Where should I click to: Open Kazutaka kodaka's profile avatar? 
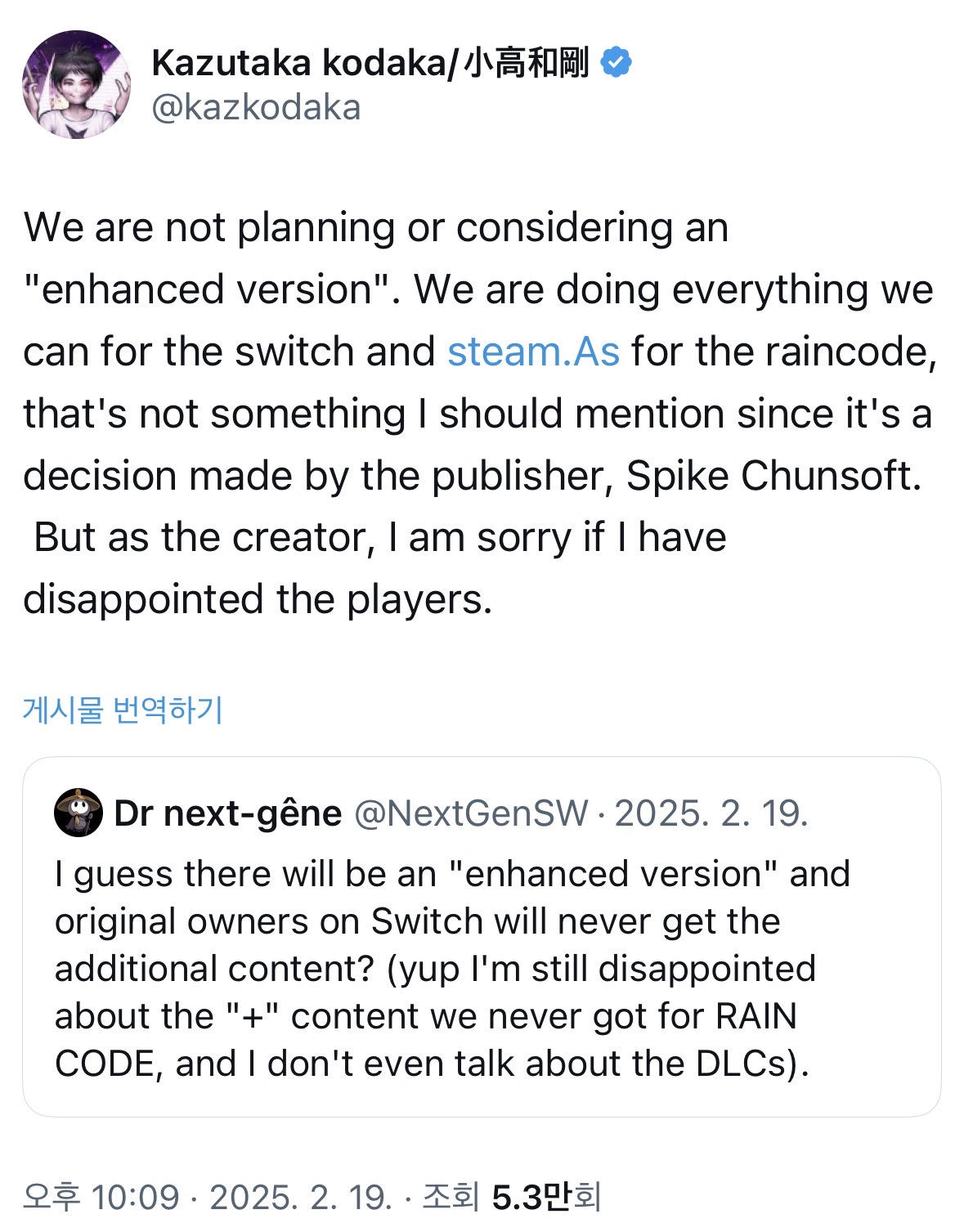tap(76, 84)
